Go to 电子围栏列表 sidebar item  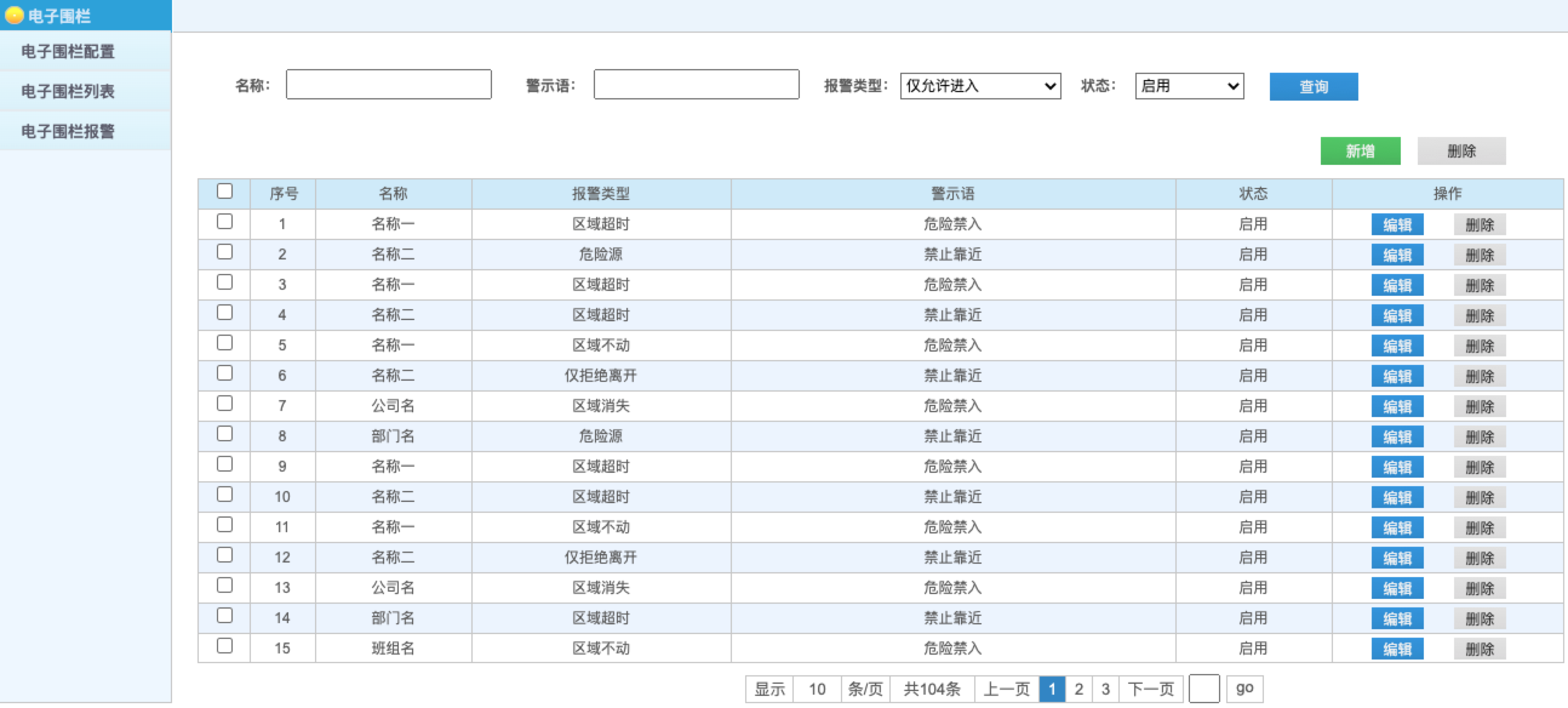[68, 92]
